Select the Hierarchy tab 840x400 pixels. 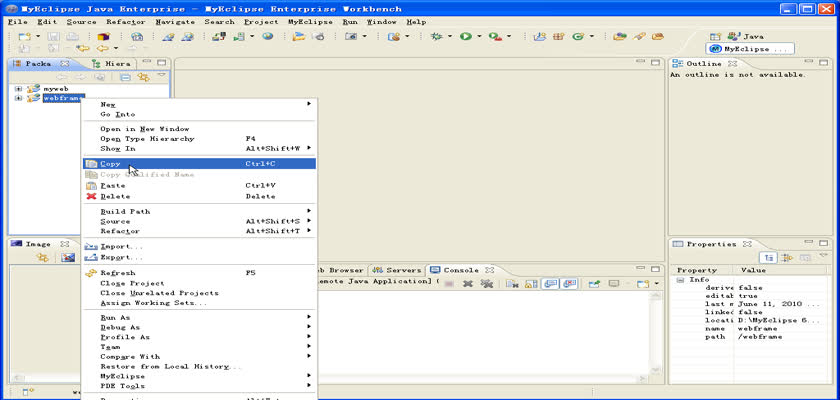(111, 63)
